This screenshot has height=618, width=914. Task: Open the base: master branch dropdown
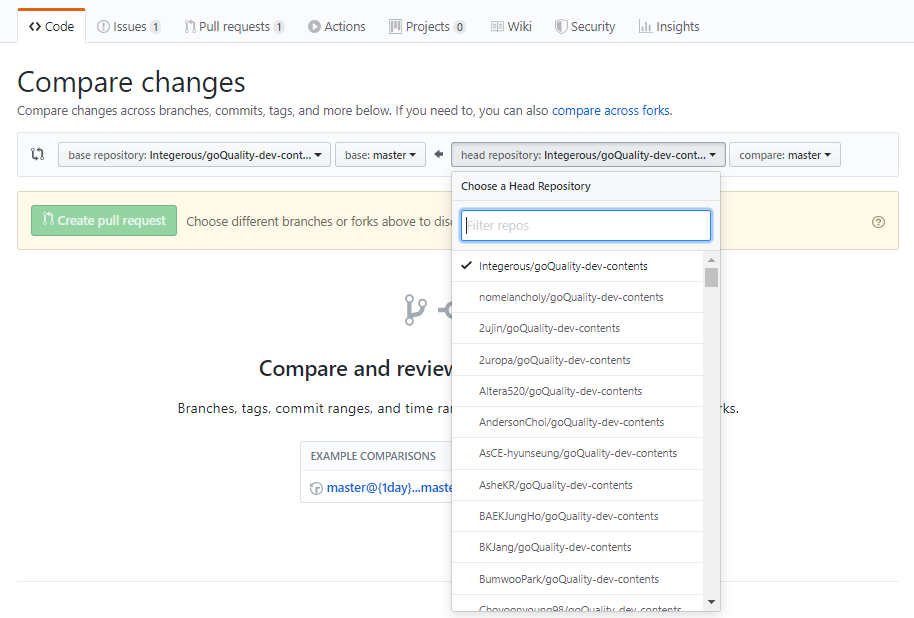380,154
